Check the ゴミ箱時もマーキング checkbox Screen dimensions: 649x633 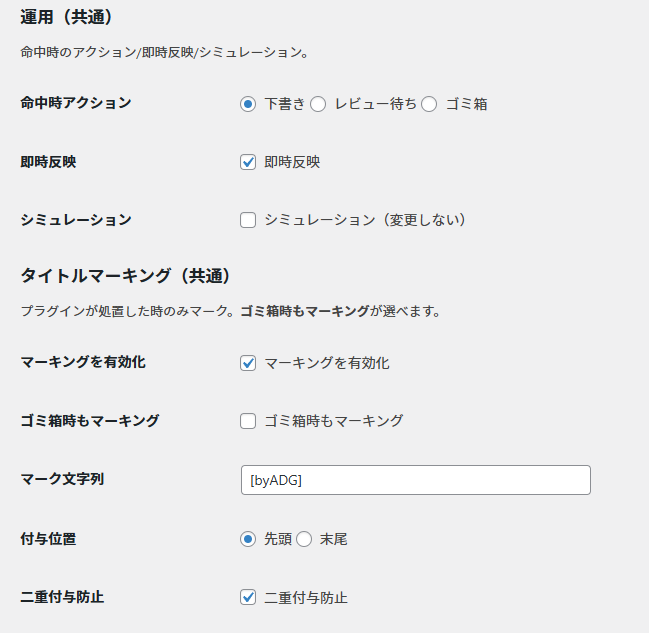pyautogui.click(x=248, y=421)
